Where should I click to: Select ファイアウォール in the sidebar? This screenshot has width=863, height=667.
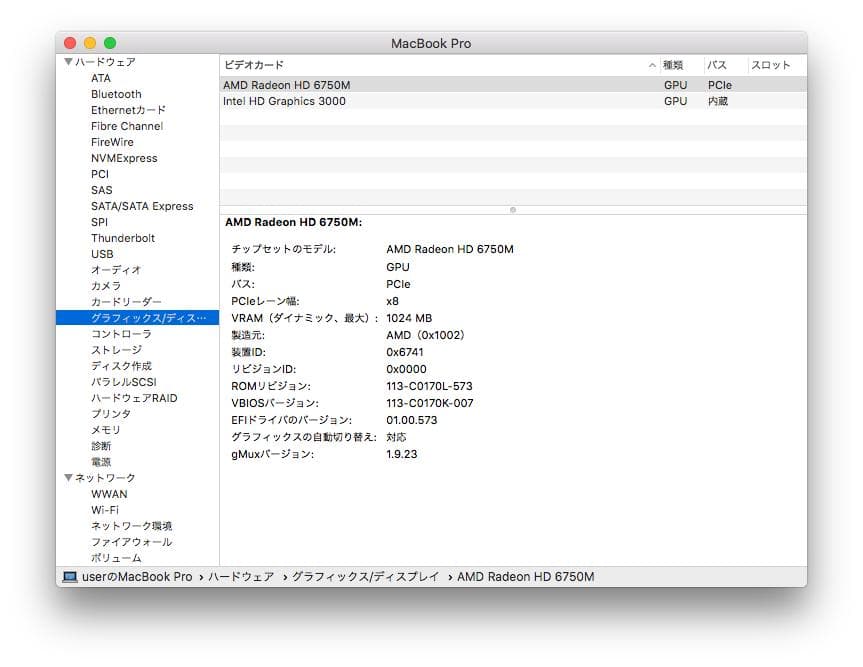(132, 542)
